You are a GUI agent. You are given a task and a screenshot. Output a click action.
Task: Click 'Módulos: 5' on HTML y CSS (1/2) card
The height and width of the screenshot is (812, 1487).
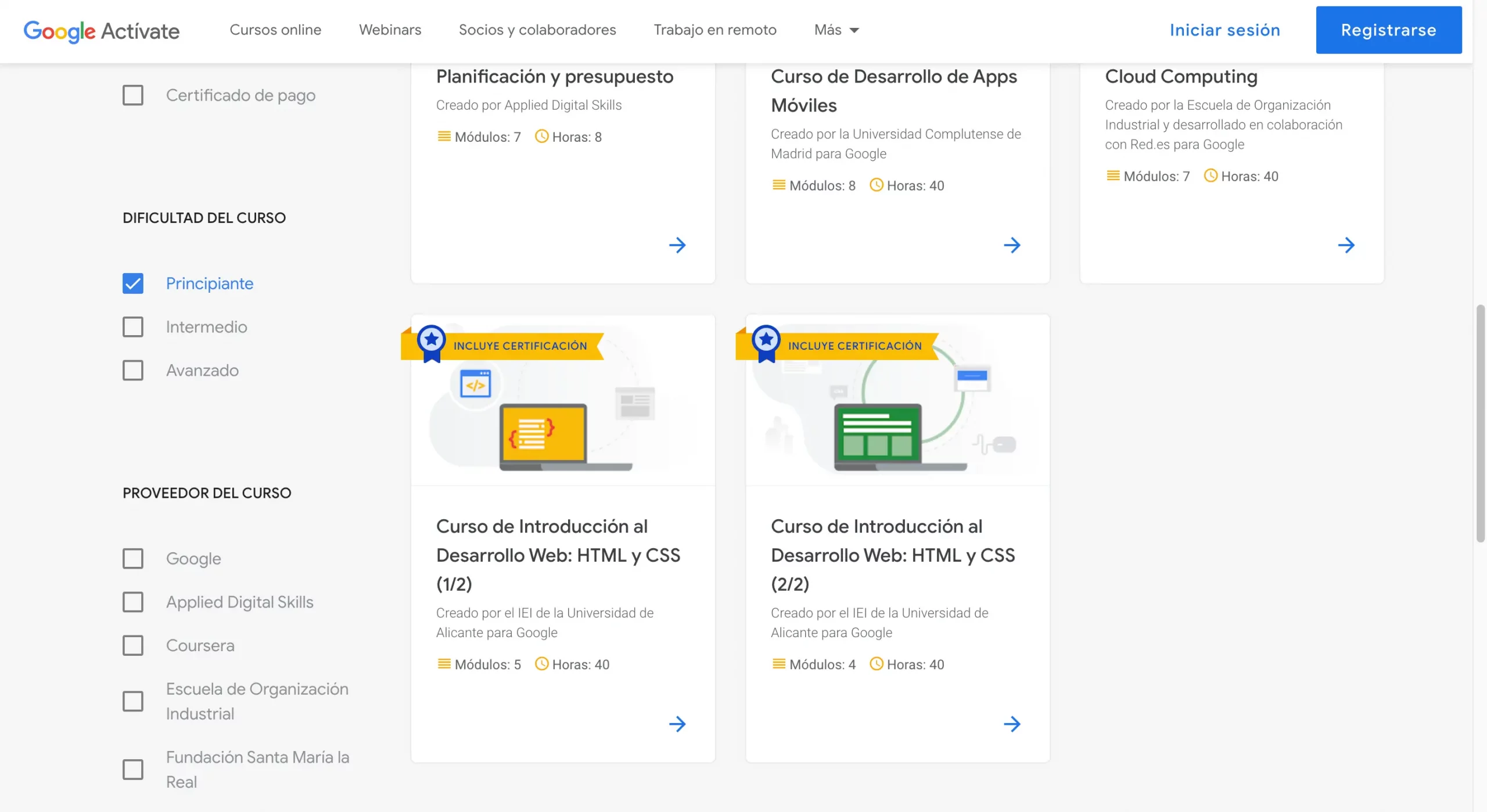pyautogui.click(x=488, y=664)
